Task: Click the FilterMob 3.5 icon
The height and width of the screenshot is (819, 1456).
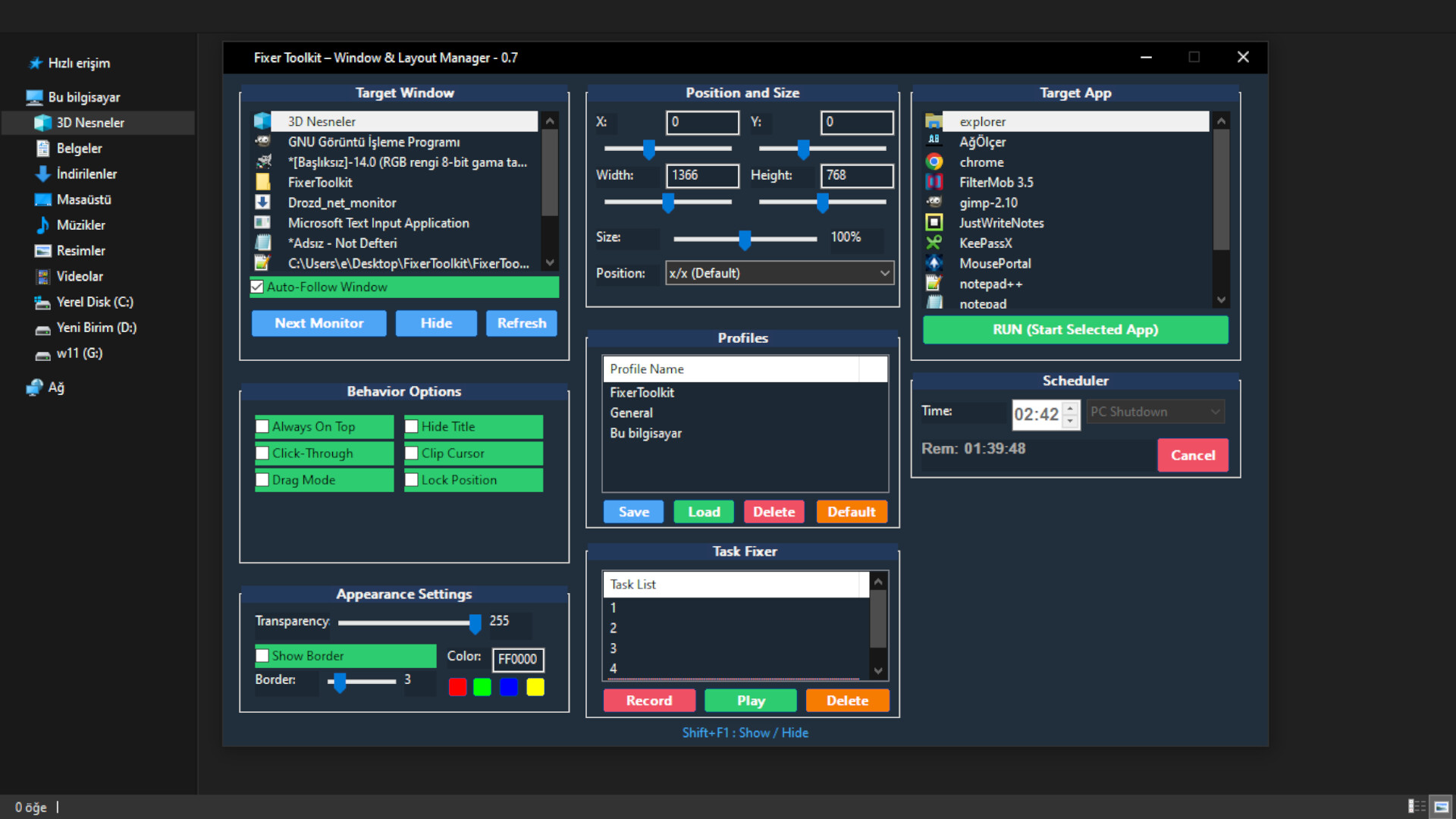Action: coord(935,182)
